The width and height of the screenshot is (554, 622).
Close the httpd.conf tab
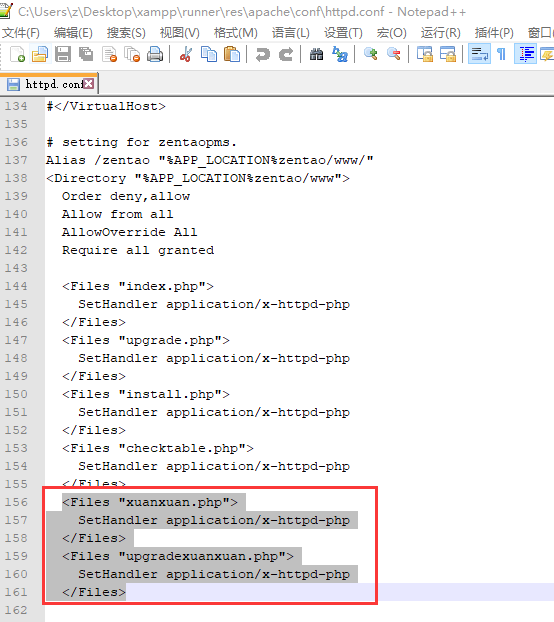[89, 84]
